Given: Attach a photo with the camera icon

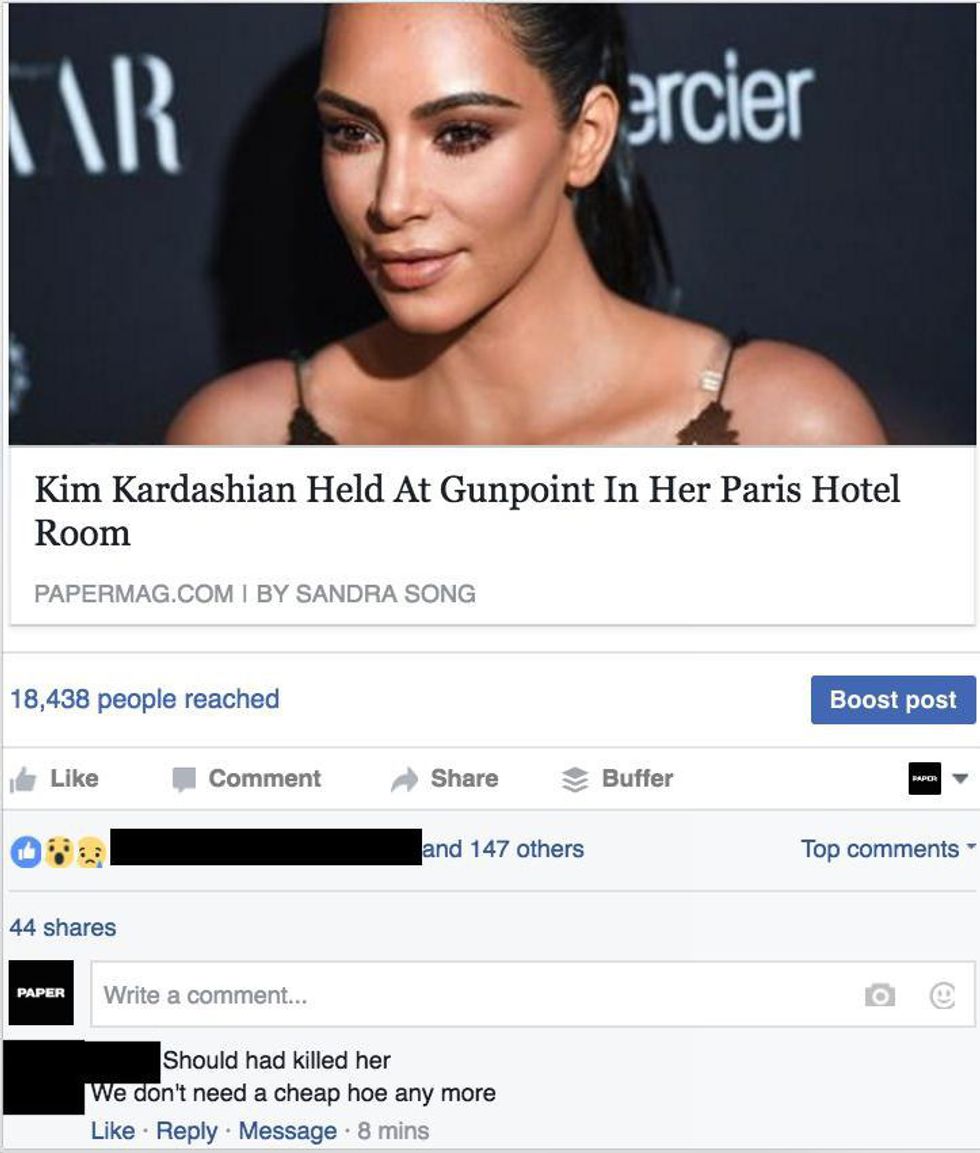Looking at the screenshot, I should 880,995.
